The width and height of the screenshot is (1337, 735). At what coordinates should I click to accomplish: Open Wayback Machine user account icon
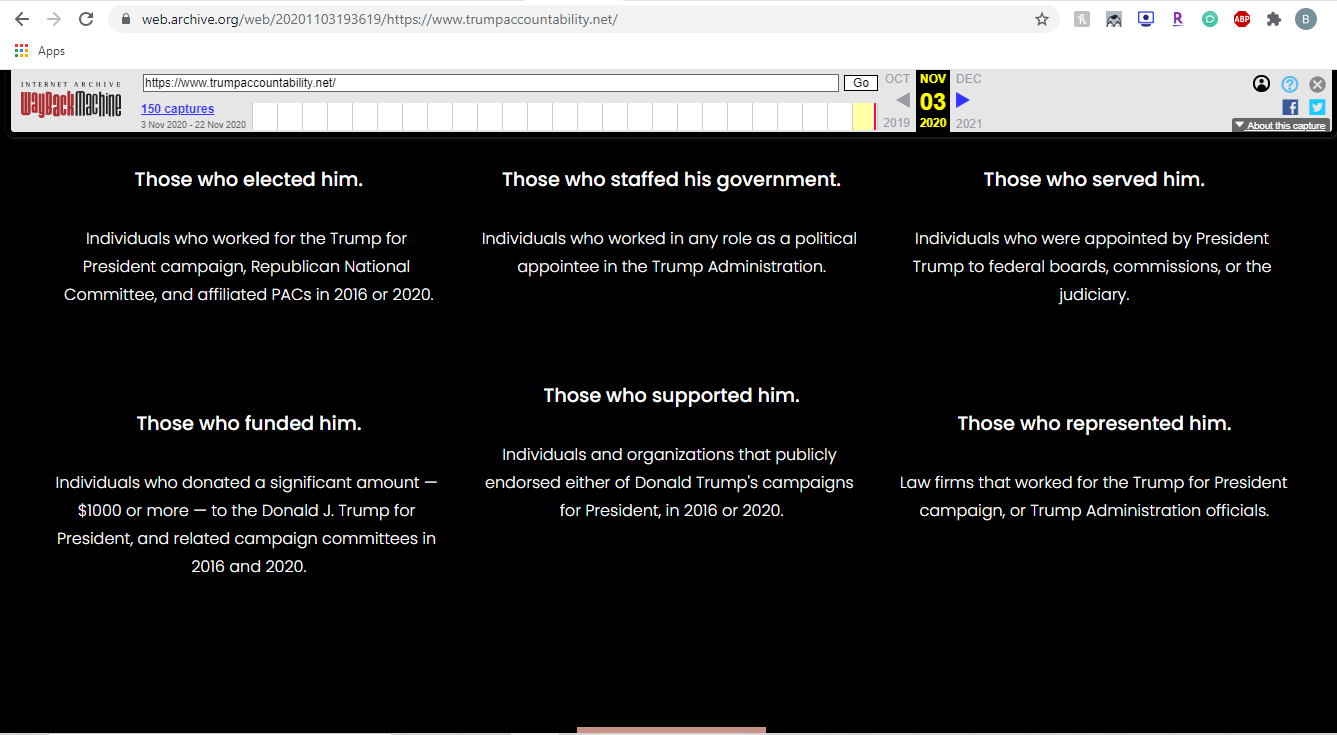pos(1261,84)
